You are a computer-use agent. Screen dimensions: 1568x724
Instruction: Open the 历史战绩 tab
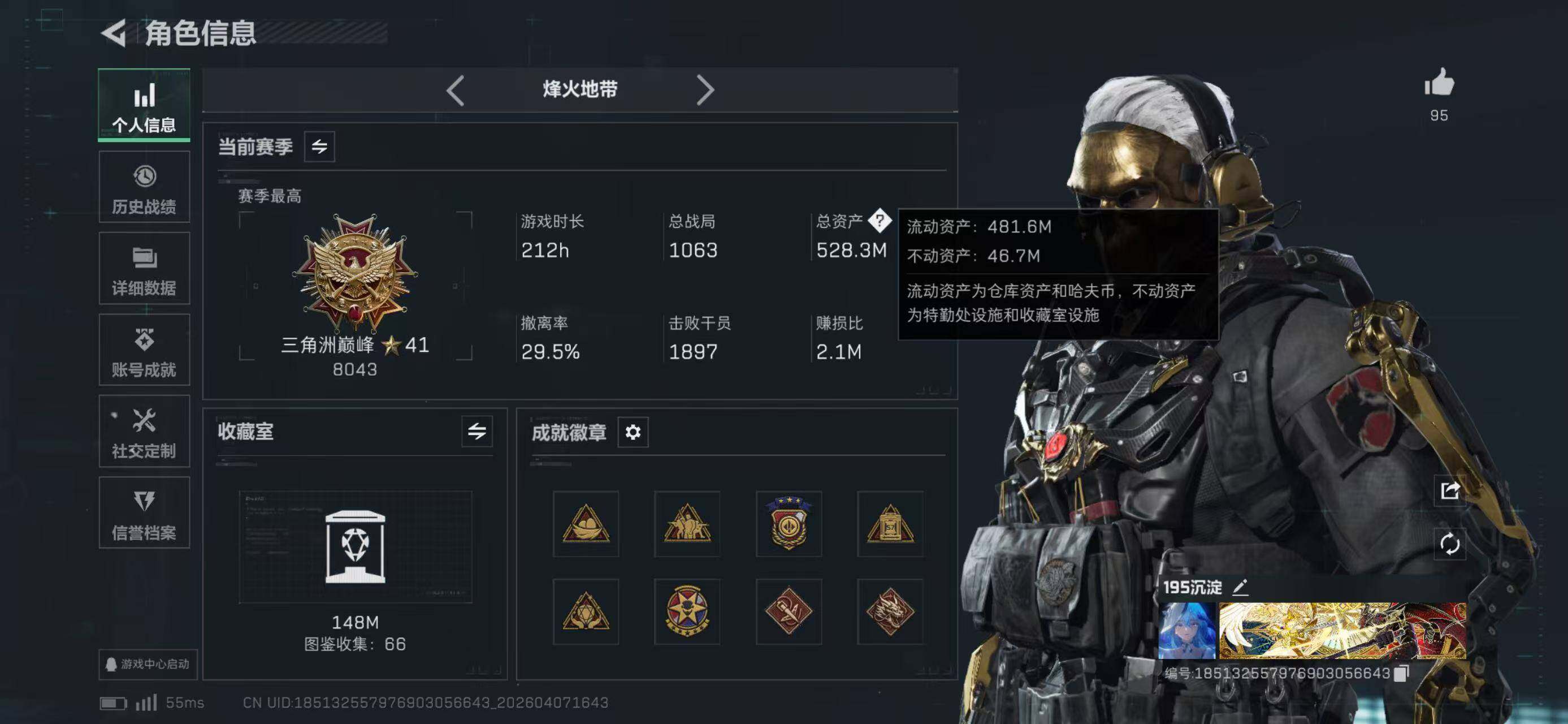tap(144, 187)
